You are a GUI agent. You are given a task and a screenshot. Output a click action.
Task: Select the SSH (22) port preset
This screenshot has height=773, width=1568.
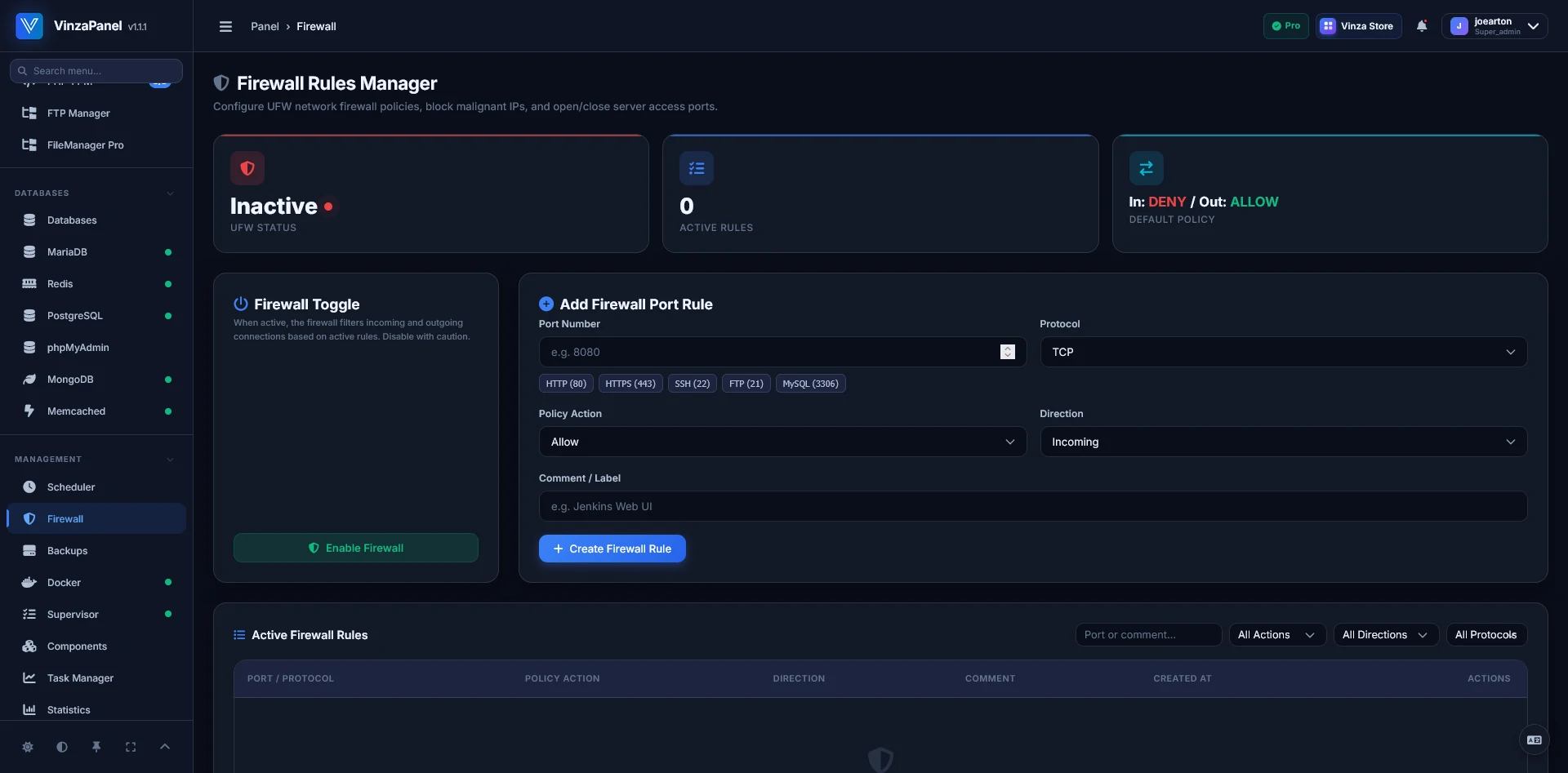pos(693,384)
